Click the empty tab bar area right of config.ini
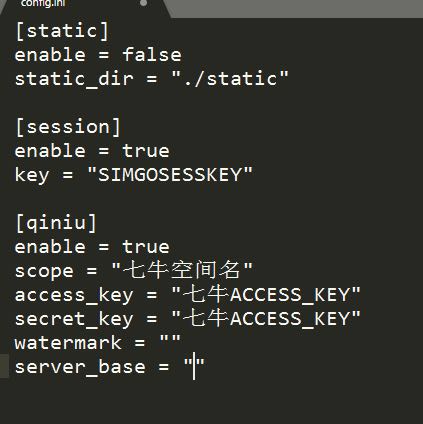 [x=297, y=9]
